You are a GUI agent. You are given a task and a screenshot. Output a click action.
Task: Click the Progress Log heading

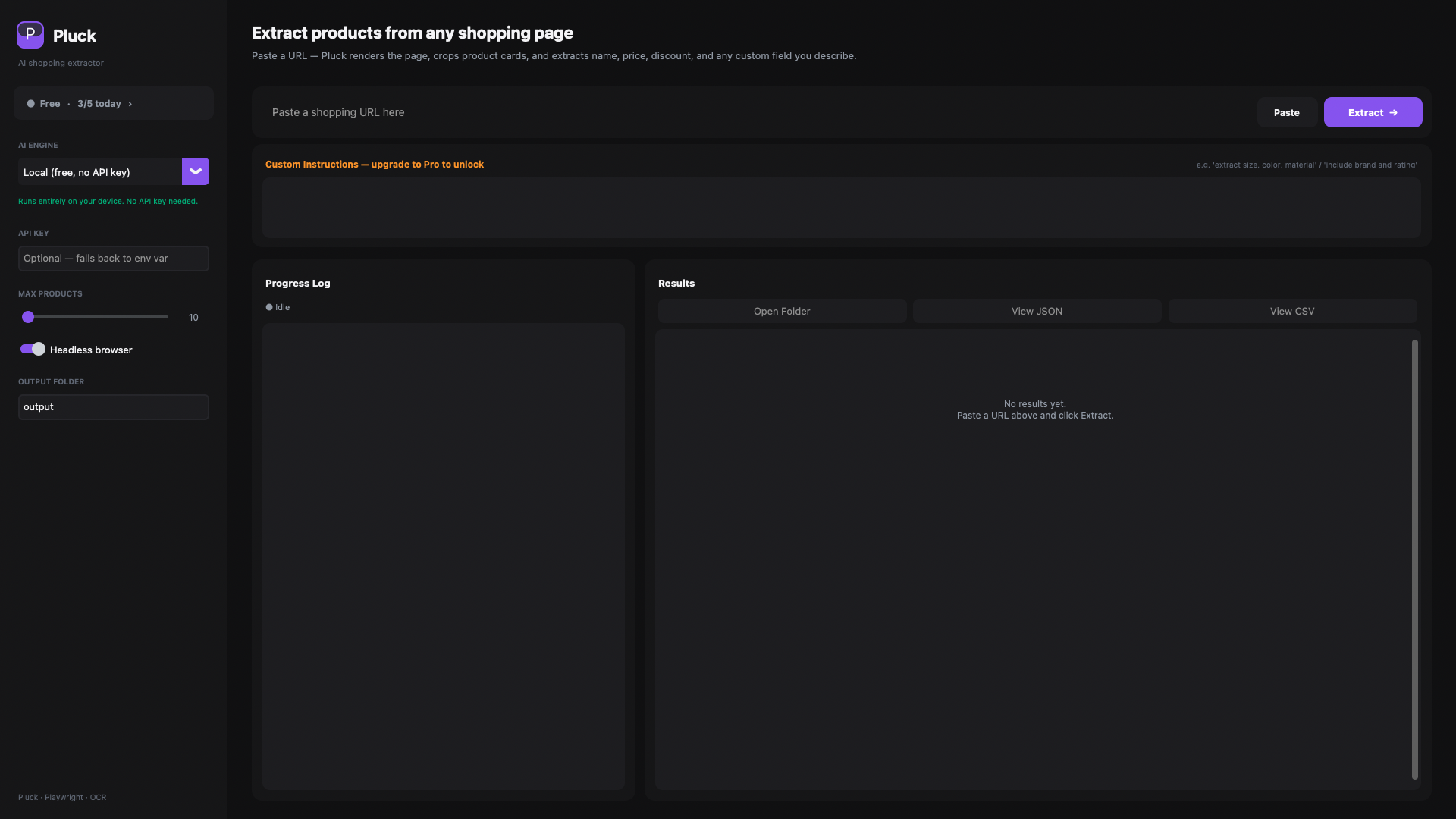(298, 283)
